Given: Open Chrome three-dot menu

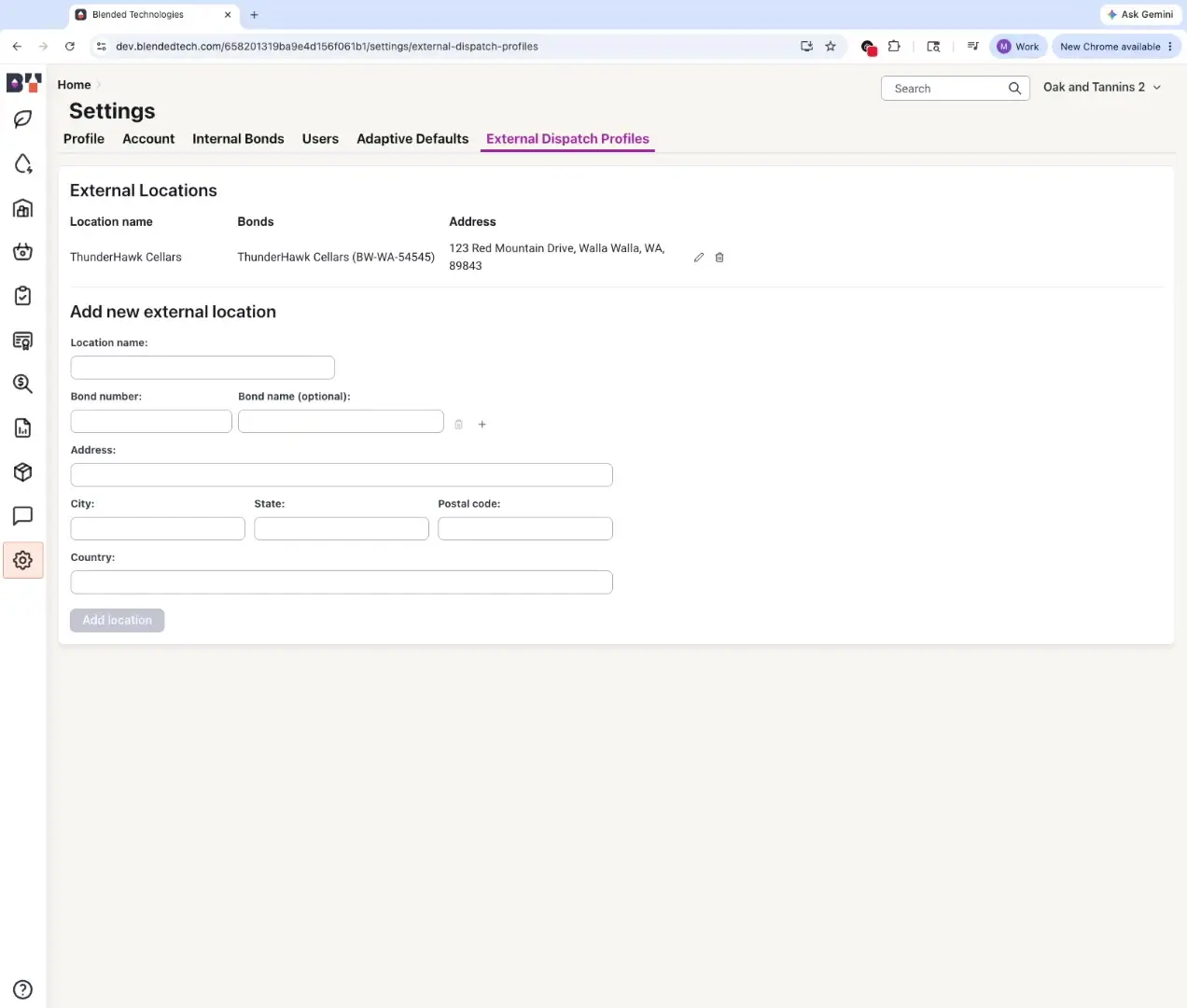Looking at the screenshot, I should (x=1170, y=46).
